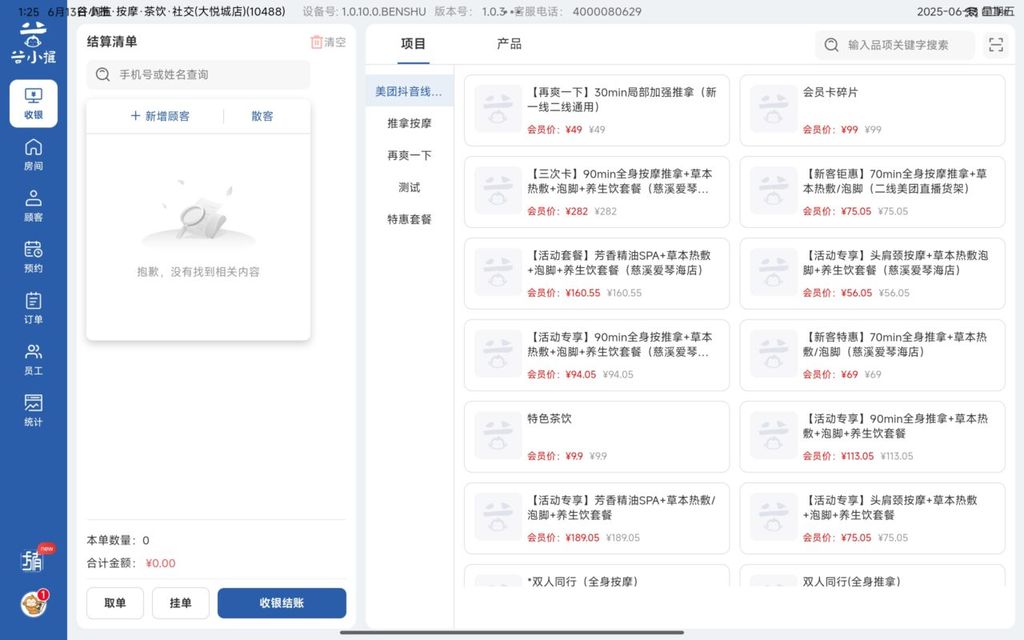
Task: Add 【新客特惠】70min全身推拿 ¥69 item
Action: tap(872, 355)
